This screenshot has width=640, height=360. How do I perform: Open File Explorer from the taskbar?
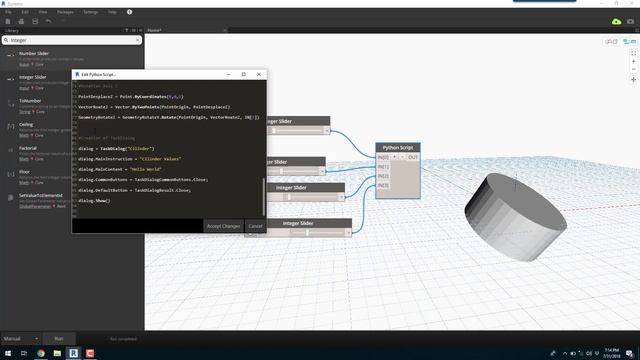(57, 353)
